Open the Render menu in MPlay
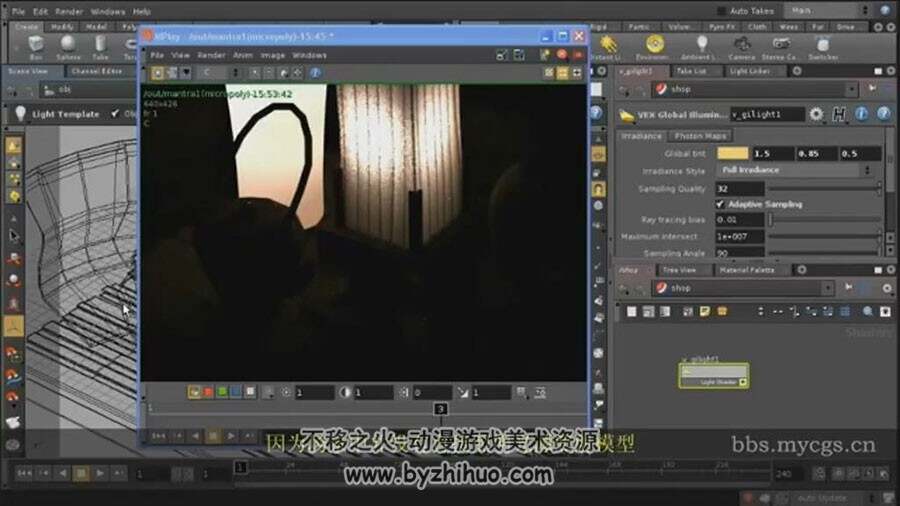The height and width of the screenshot is (506, 900). coord(211,55)
